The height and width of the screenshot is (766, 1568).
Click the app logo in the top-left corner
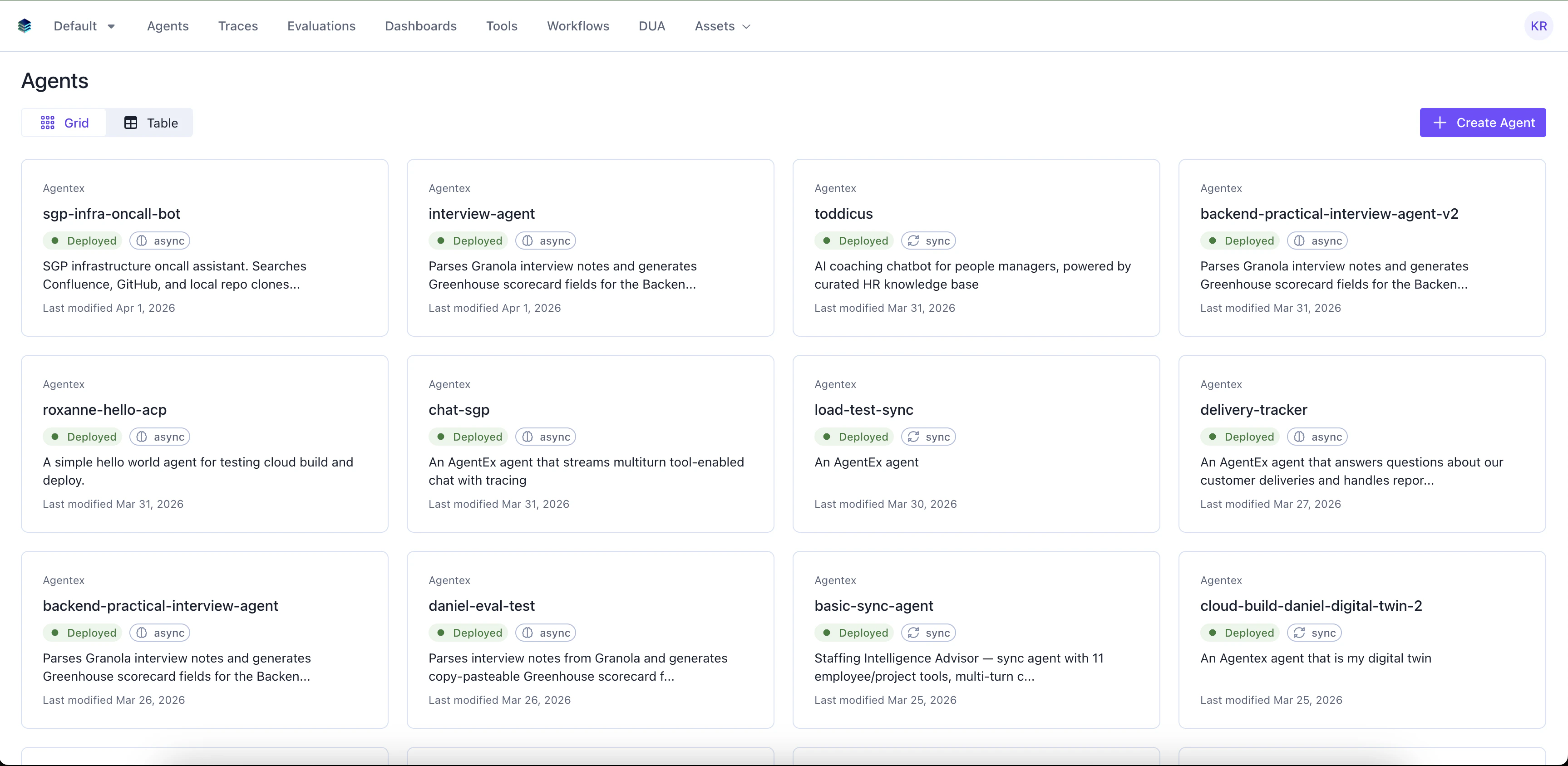pos(25,25)
